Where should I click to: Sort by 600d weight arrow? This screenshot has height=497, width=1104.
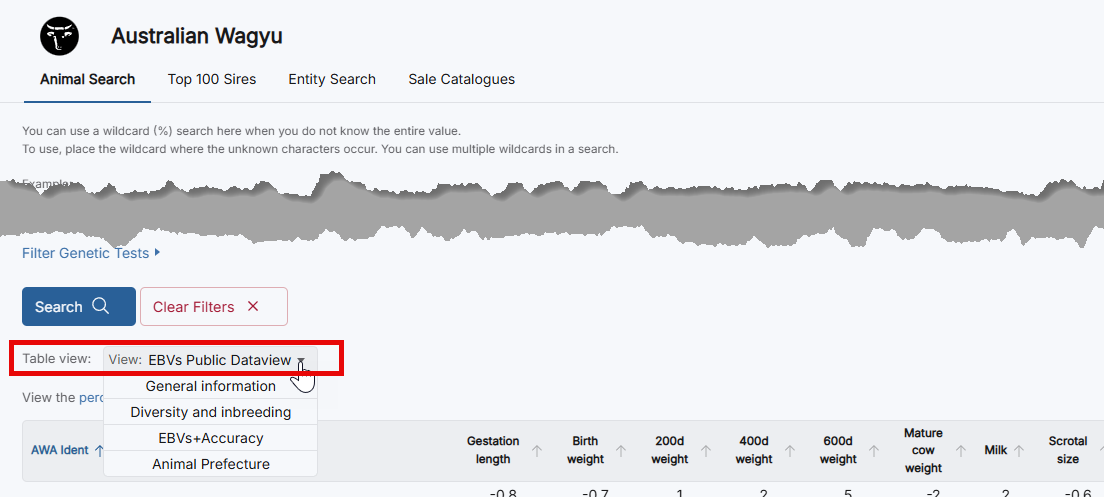click(874, 451)
